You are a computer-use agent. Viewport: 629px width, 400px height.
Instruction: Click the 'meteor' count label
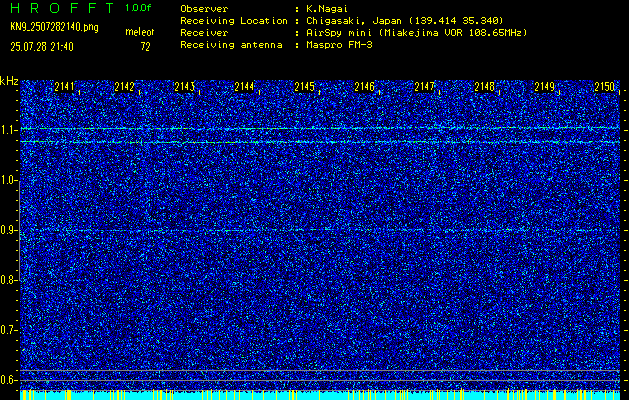140,32
